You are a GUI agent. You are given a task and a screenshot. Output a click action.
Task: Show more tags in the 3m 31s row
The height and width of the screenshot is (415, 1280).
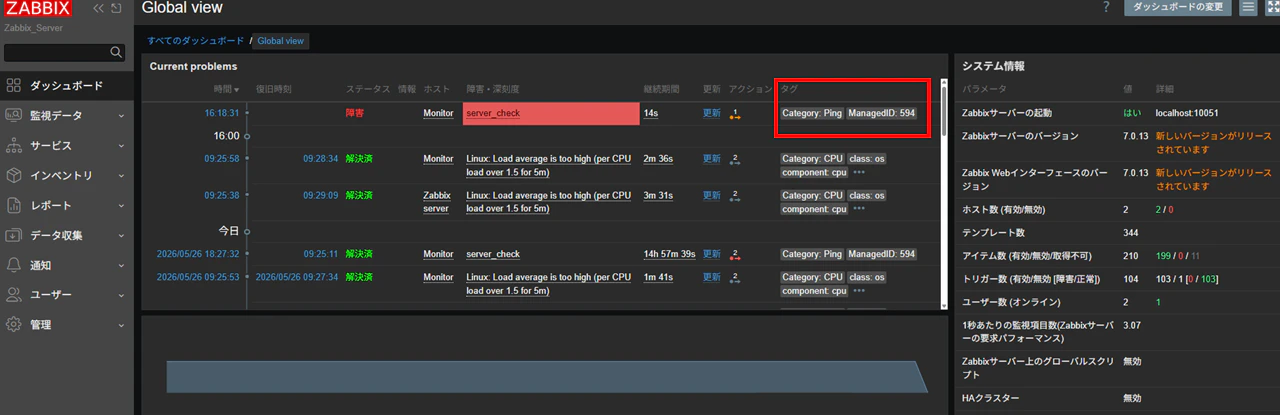pos(858,209)
